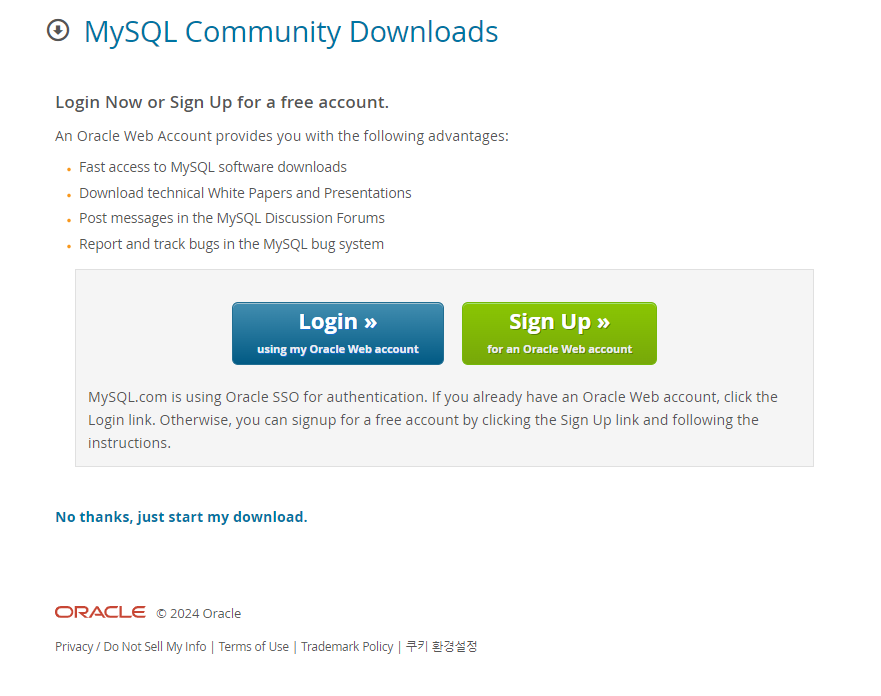Choose No thanks, just start my download
The image size is (881, 696).
(x=181, y=517)
